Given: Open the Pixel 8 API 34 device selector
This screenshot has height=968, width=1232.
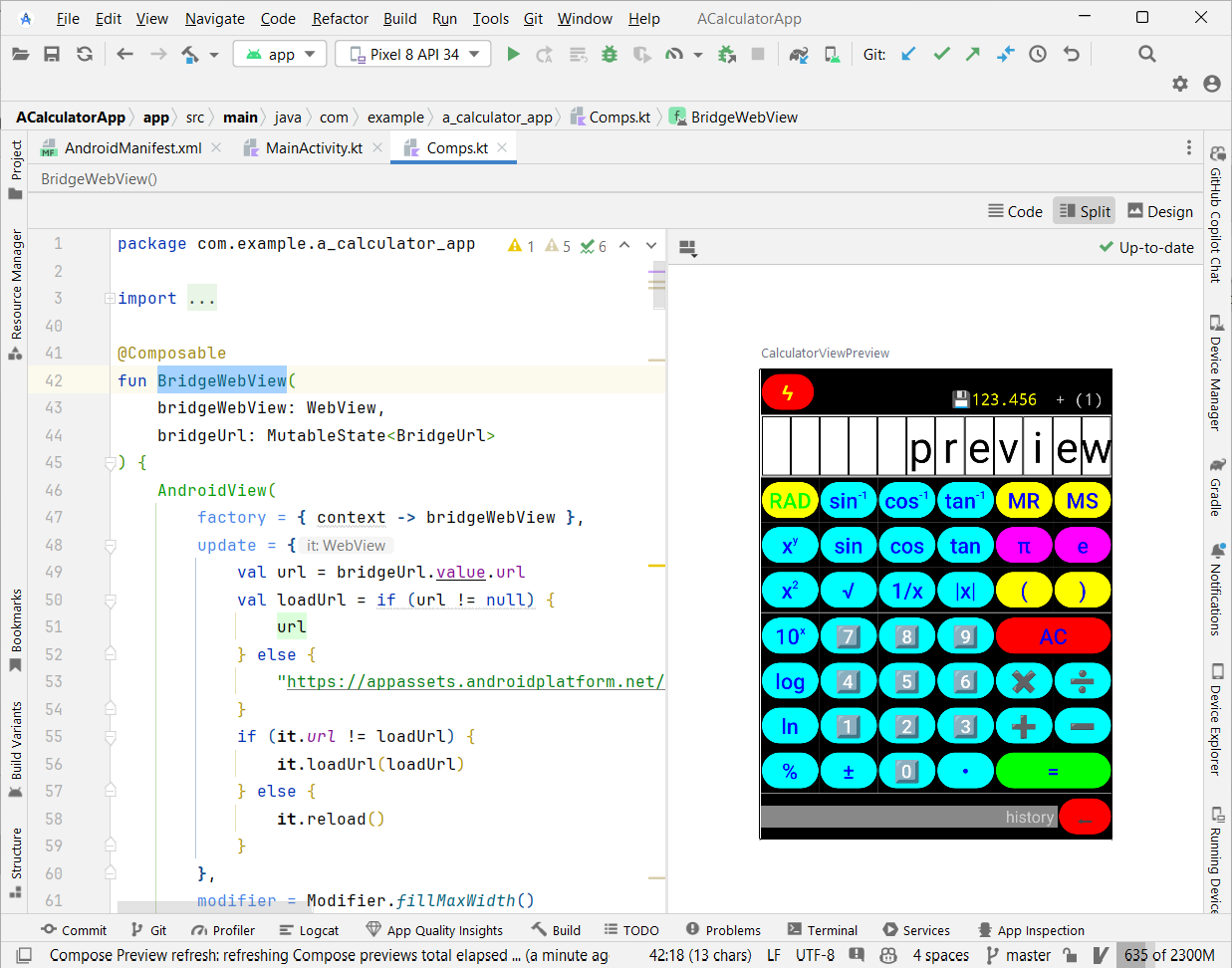Looking at the screenshot, I should pyautogui.click(x=412, y=54).
